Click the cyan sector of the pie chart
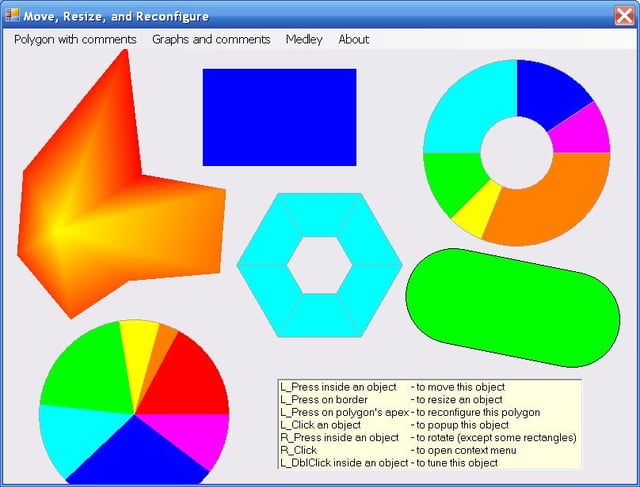This screenshot has width=640, height=487. [76, 437]
